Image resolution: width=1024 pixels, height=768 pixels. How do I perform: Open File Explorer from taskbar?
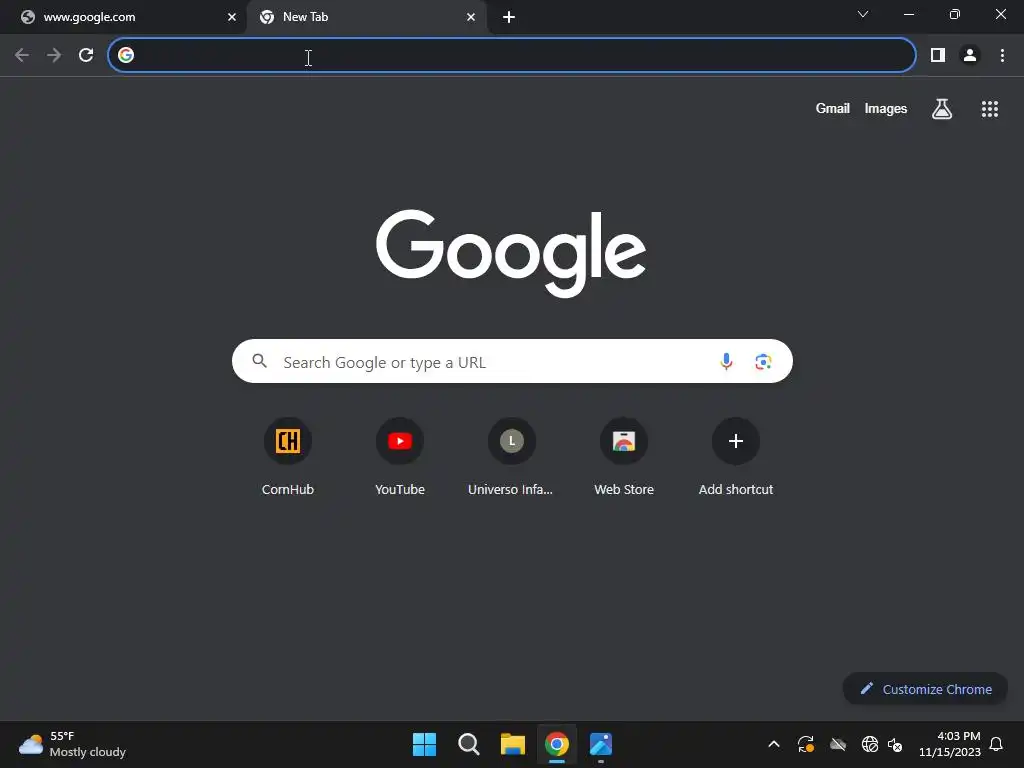coord(513,744)
